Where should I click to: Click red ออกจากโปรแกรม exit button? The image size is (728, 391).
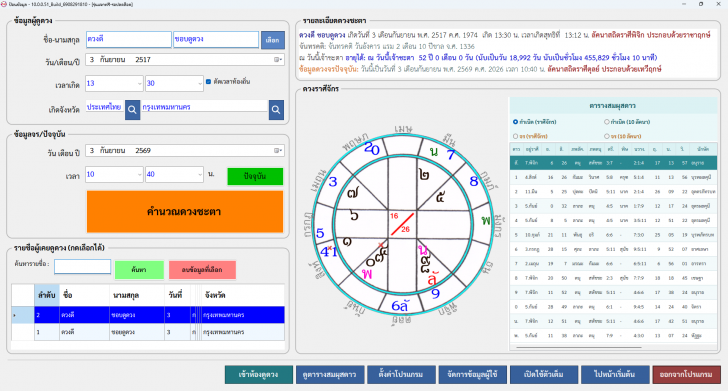pos(686,374)
